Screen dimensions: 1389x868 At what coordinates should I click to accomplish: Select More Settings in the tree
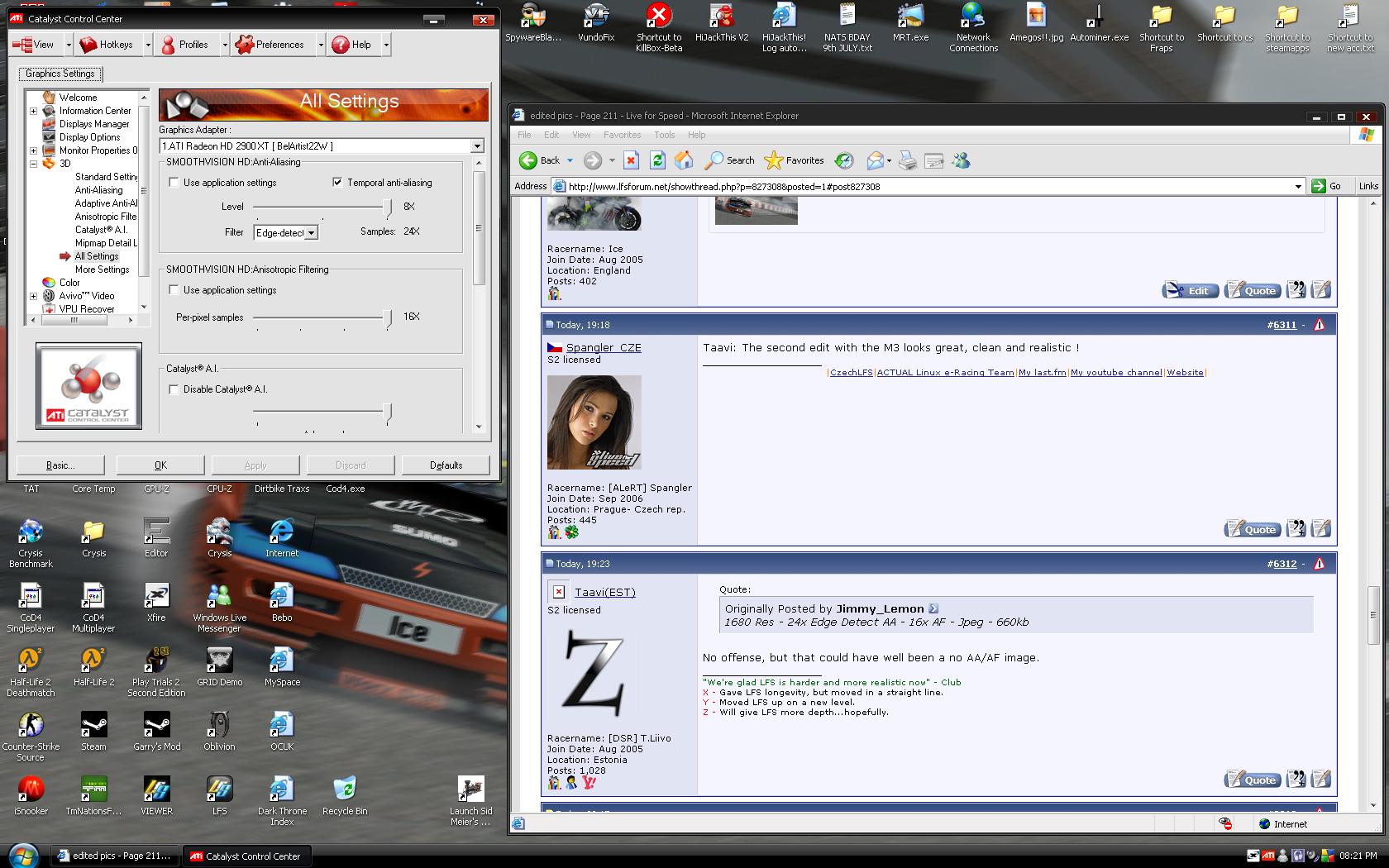click(x=102, y=269)
